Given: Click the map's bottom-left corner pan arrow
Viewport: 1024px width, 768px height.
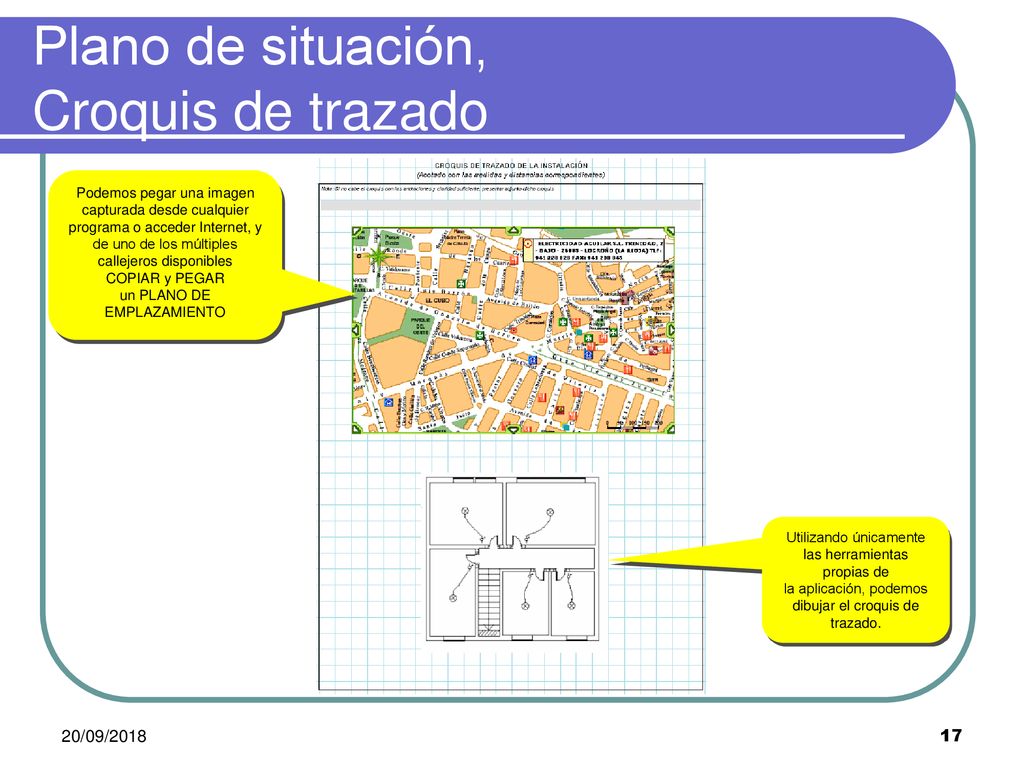Looking at the screenshot, I should [x=357, y=428].
